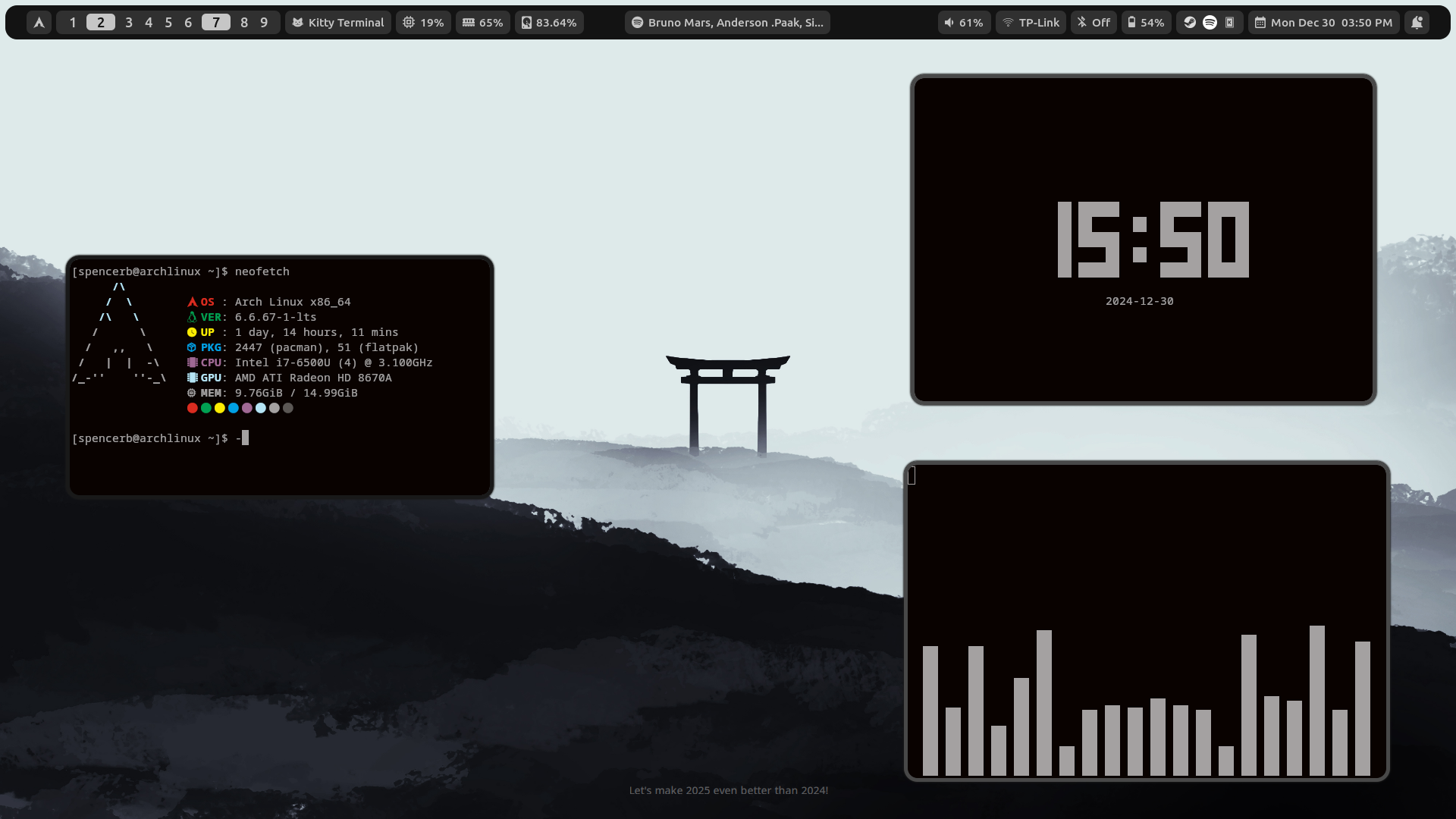The width and height of the screenshot is (1456, 819).
Task: Click the blue color dot in neofetch palette
Action: coord(233,408)
